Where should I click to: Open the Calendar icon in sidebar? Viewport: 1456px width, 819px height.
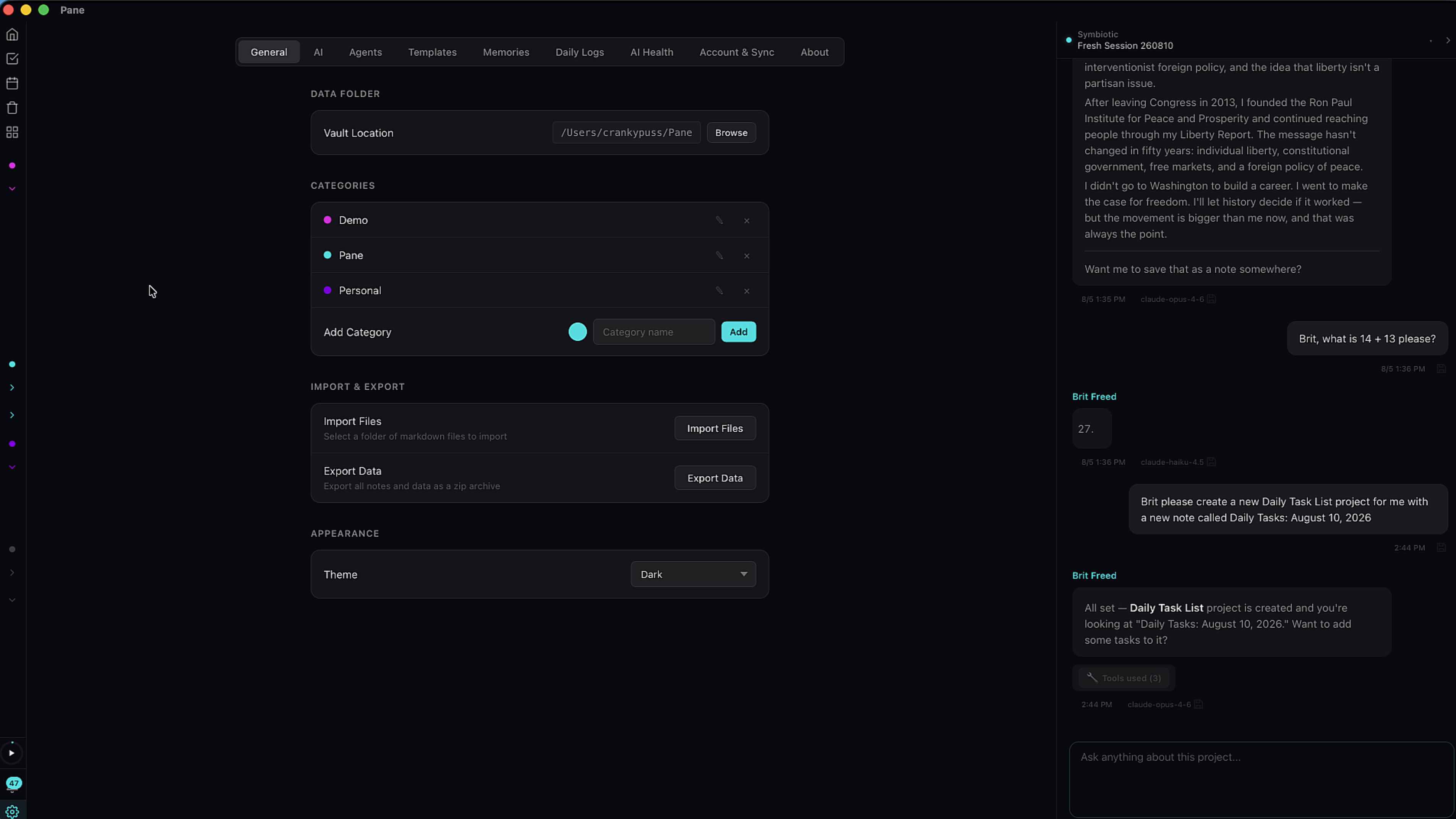[x=12, y=83]
